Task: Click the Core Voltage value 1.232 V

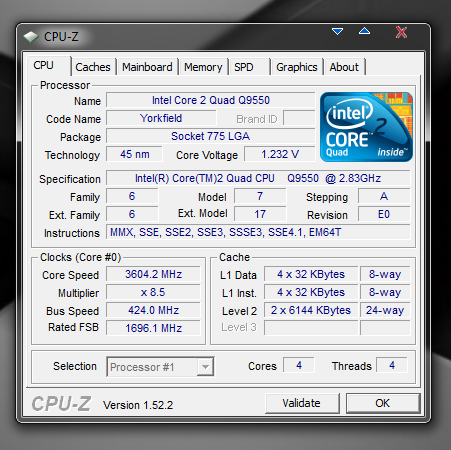Action: click(x=280, y=154)
